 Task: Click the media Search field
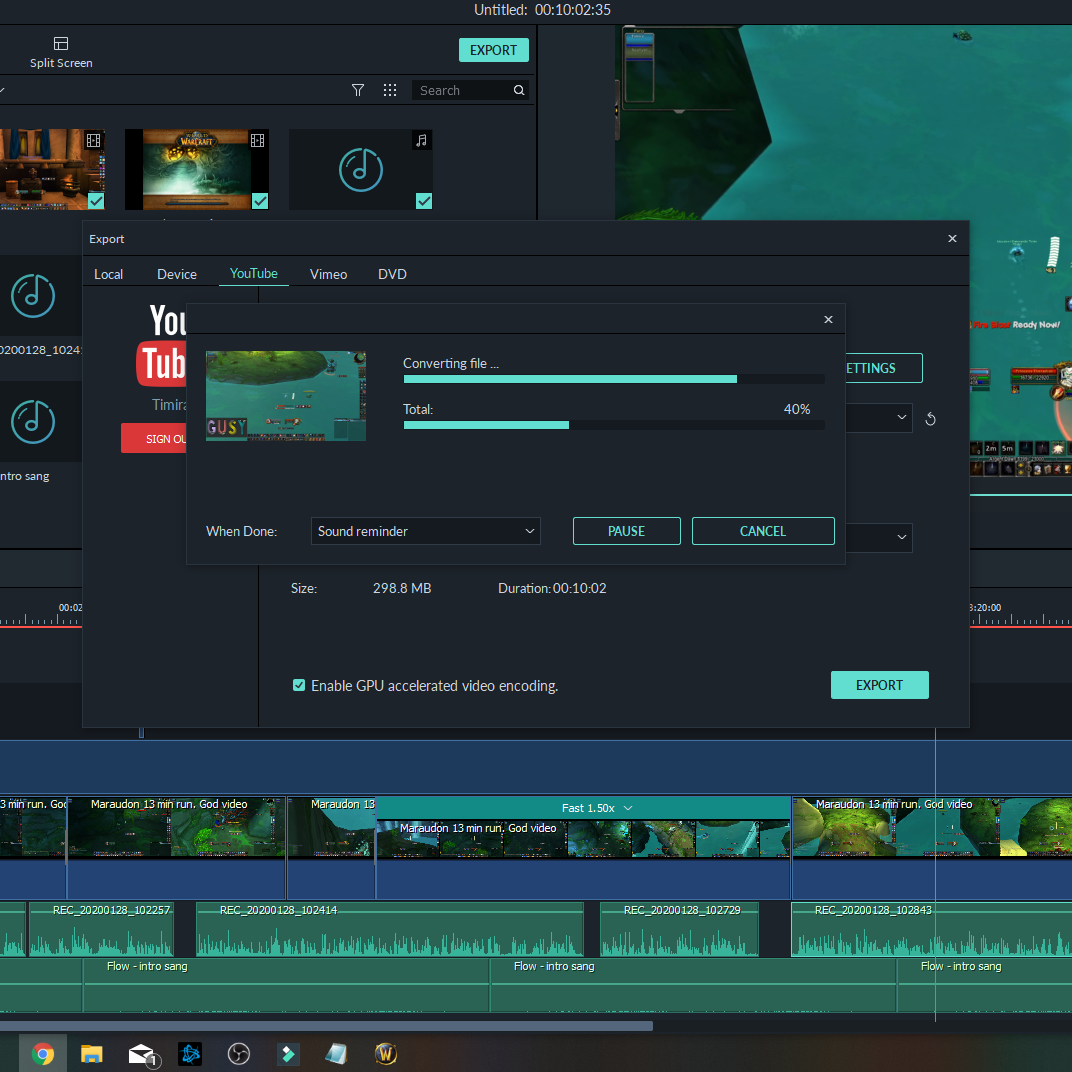pos(462,90)
